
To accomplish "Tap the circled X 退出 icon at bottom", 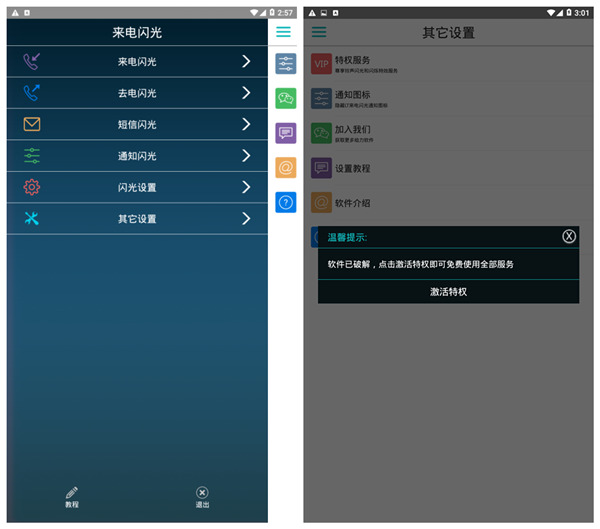I will 202,493.
